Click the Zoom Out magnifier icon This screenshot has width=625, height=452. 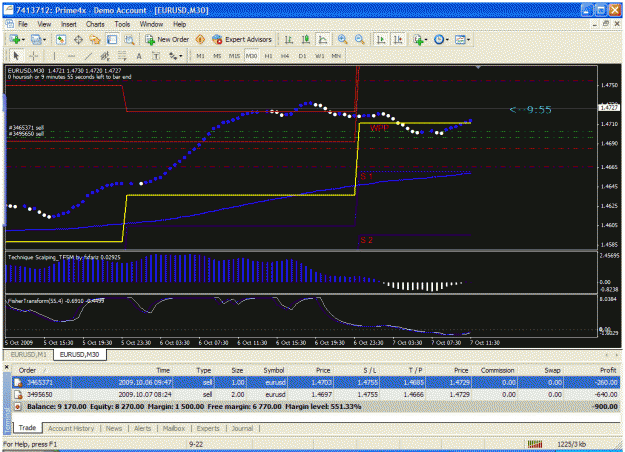pyautogui.click(x=359, y=39)
